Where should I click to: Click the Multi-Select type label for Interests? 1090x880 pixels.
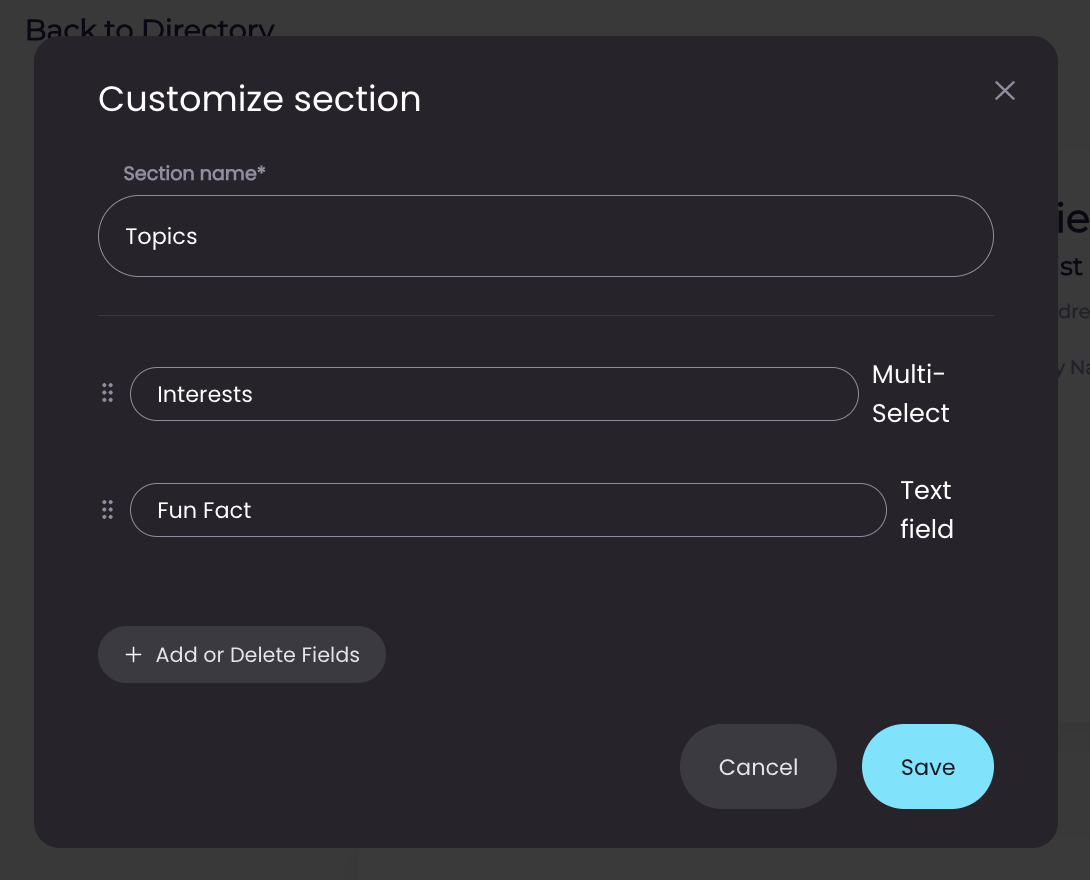point(911,394)
